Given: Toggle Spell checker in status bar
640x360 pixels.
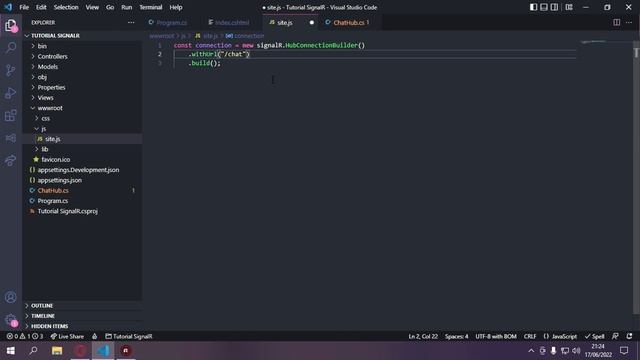Looking at the screenshot, I should [x=594, y=336].
